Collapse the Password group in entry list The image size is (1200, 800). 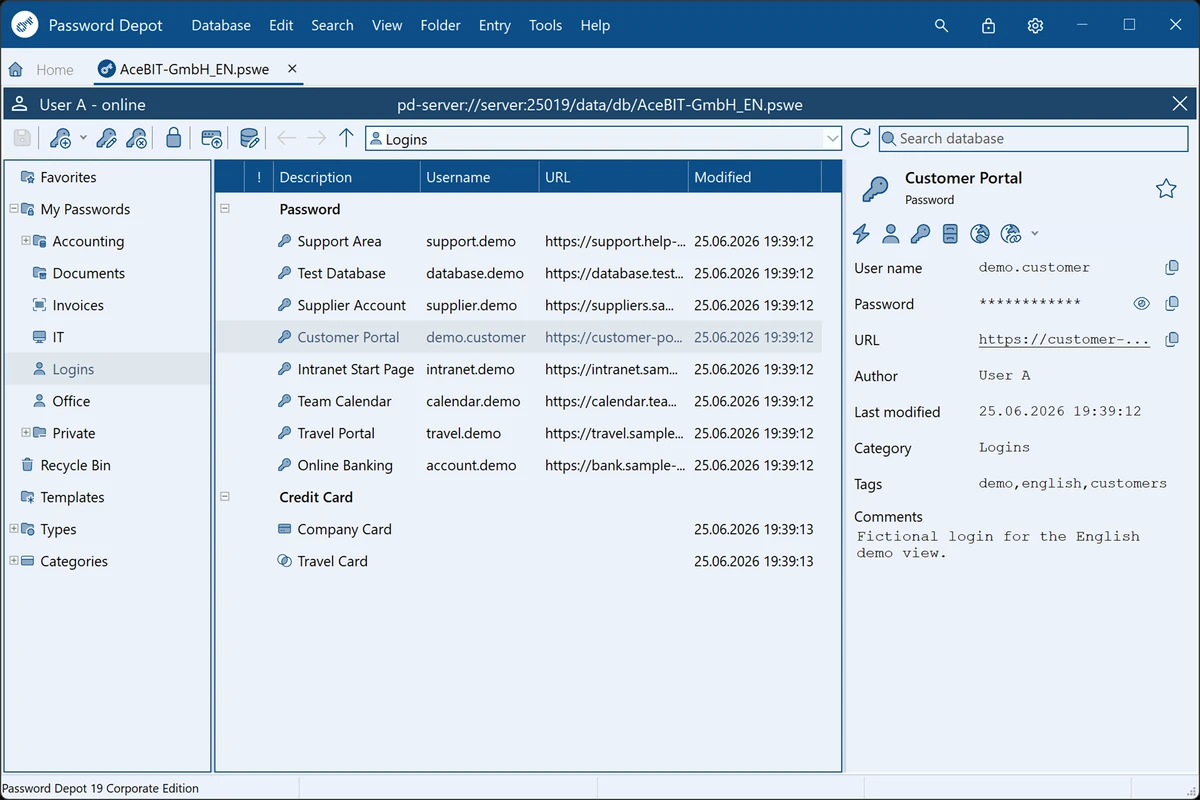click(225, 208)
